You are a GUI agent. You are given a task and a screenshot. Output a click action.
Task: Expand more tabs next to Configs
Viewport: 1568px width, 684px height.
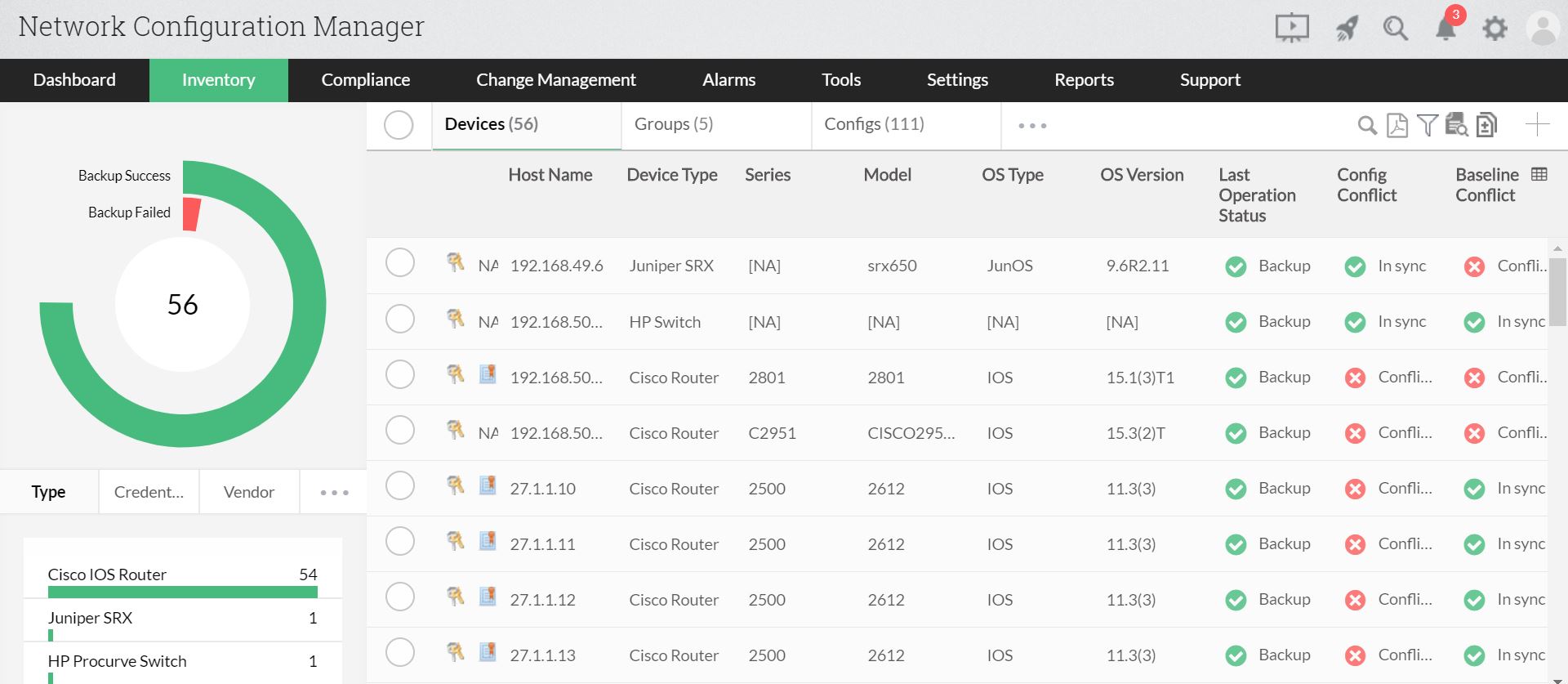(1032, 126)
